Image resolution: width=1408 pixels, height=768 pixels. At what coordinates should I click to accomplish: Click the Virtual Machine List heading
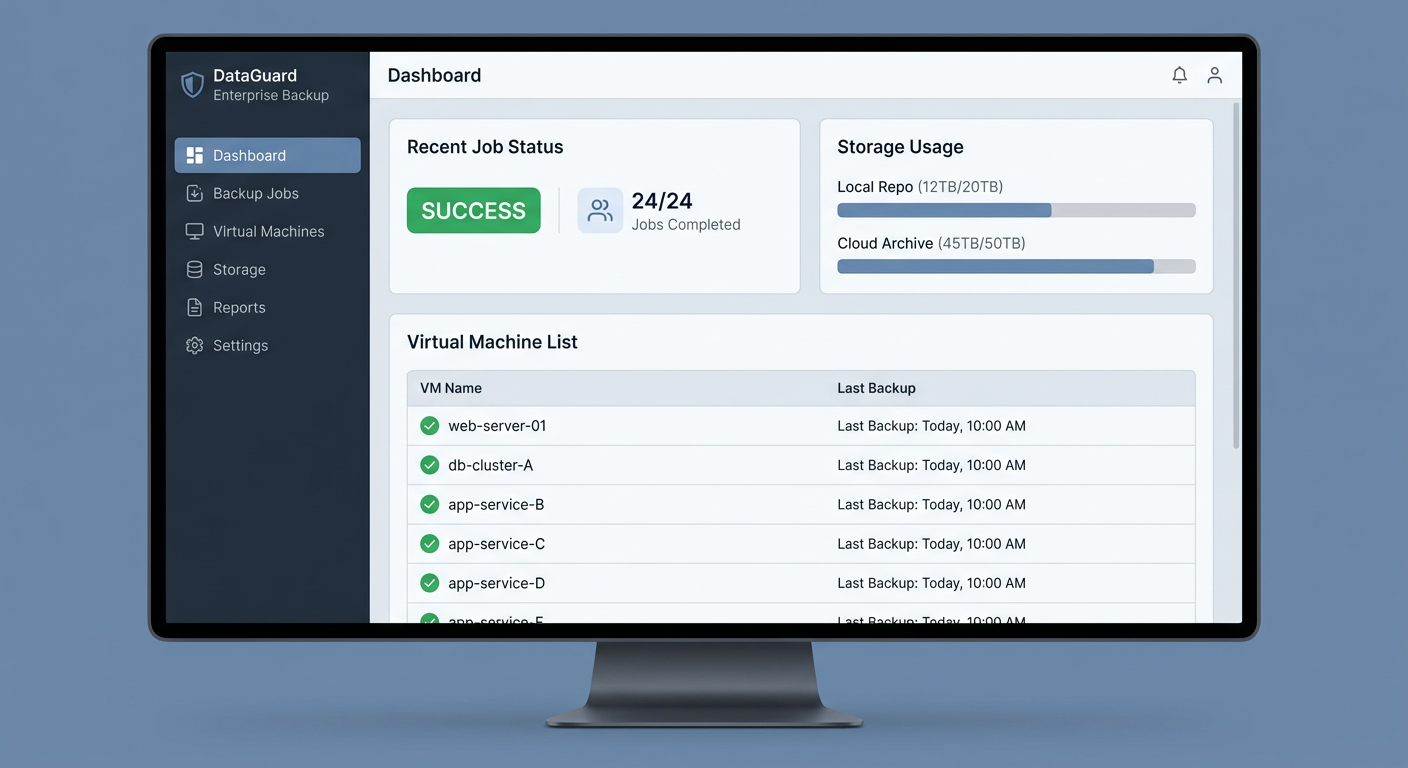[x=492, y=342]
